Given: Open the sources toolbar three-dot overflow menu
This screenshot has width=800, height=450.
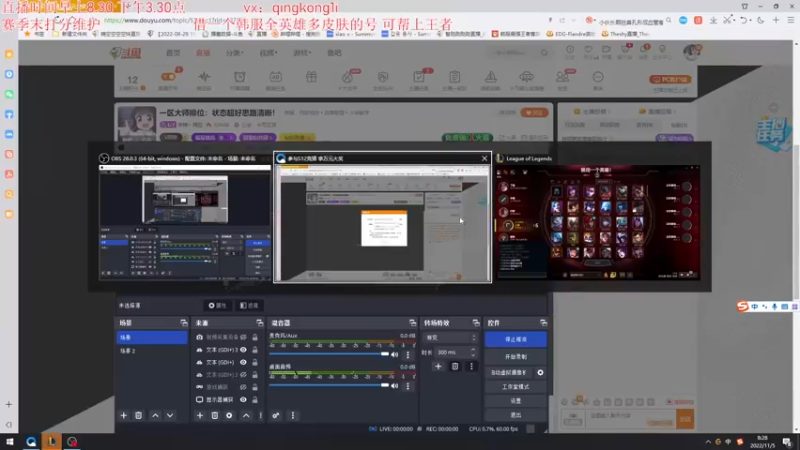Looking at the screenshot, I should click(261, 415).
